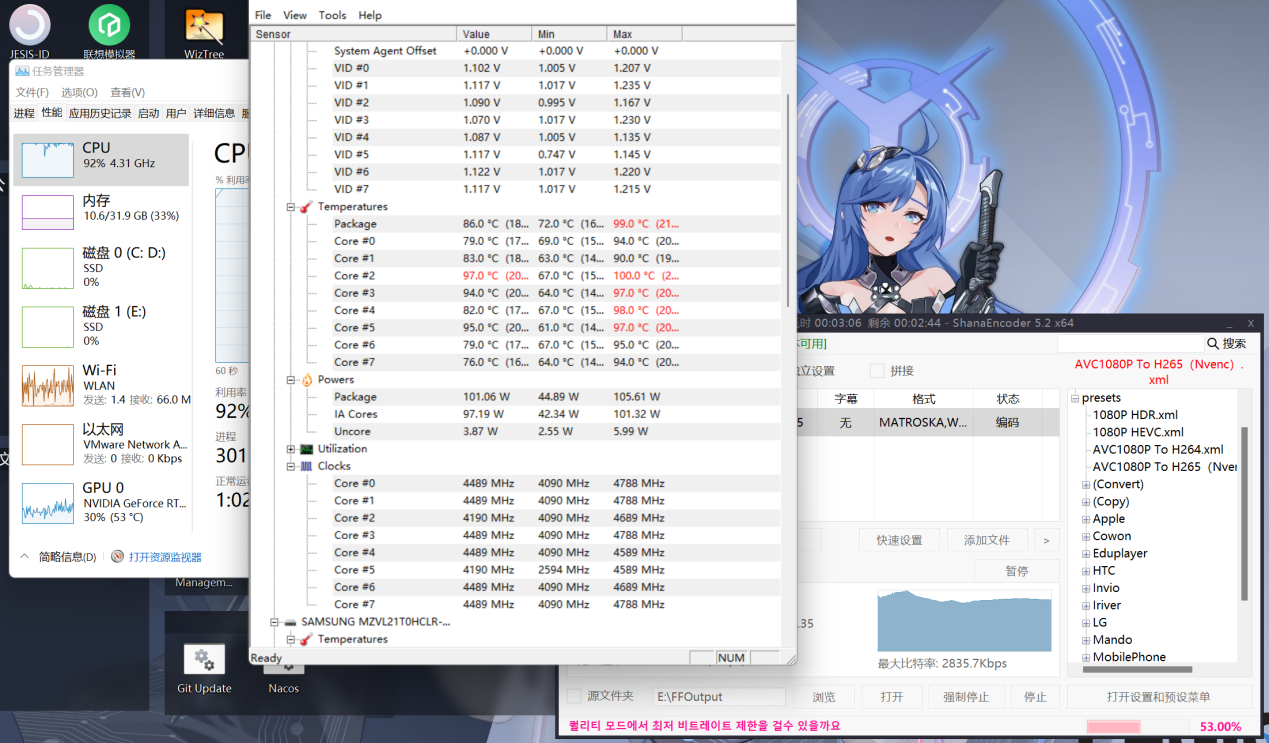Select the AVC1080P To H264.xml preset
Image resolution: width=1269 pixels, height=743 pixels.
click(x=1158, y=449)
